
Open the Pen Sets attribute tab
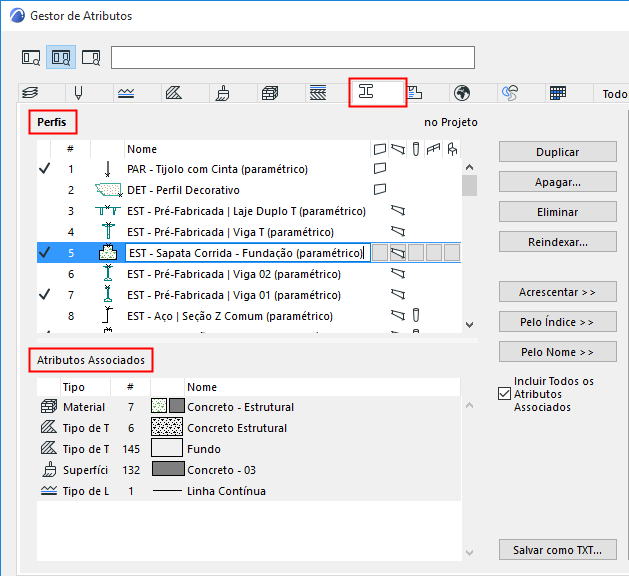coord(79,93)
